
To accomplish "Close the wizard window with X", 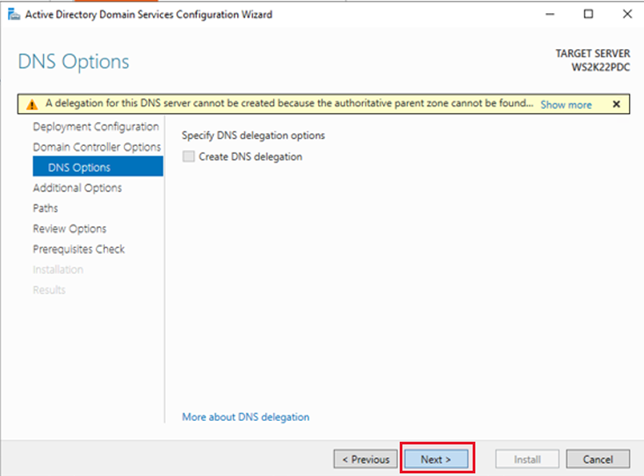I will 627,14.
